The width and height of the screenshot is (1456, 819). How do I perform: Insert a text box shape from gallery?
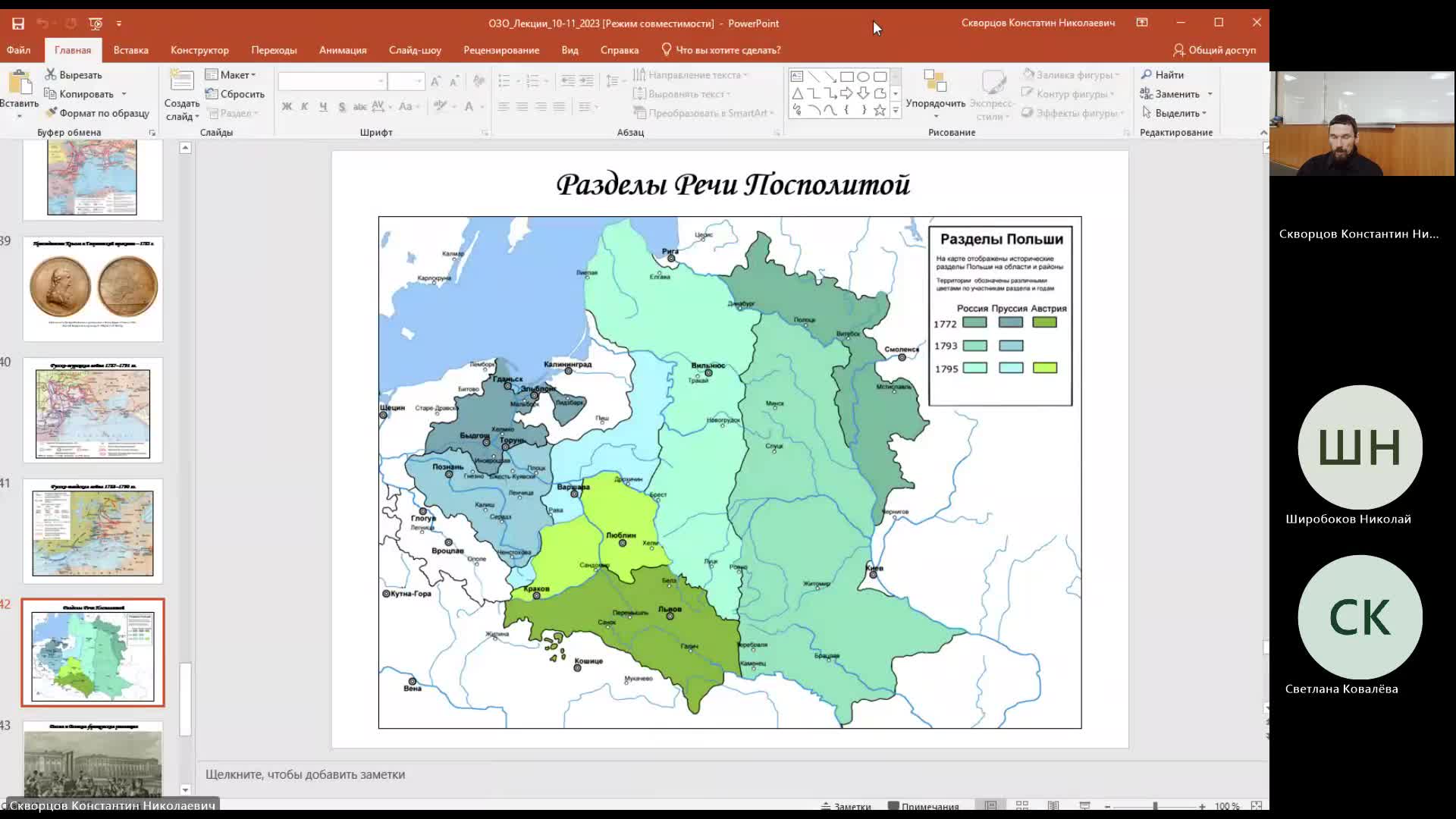[797, 77]
